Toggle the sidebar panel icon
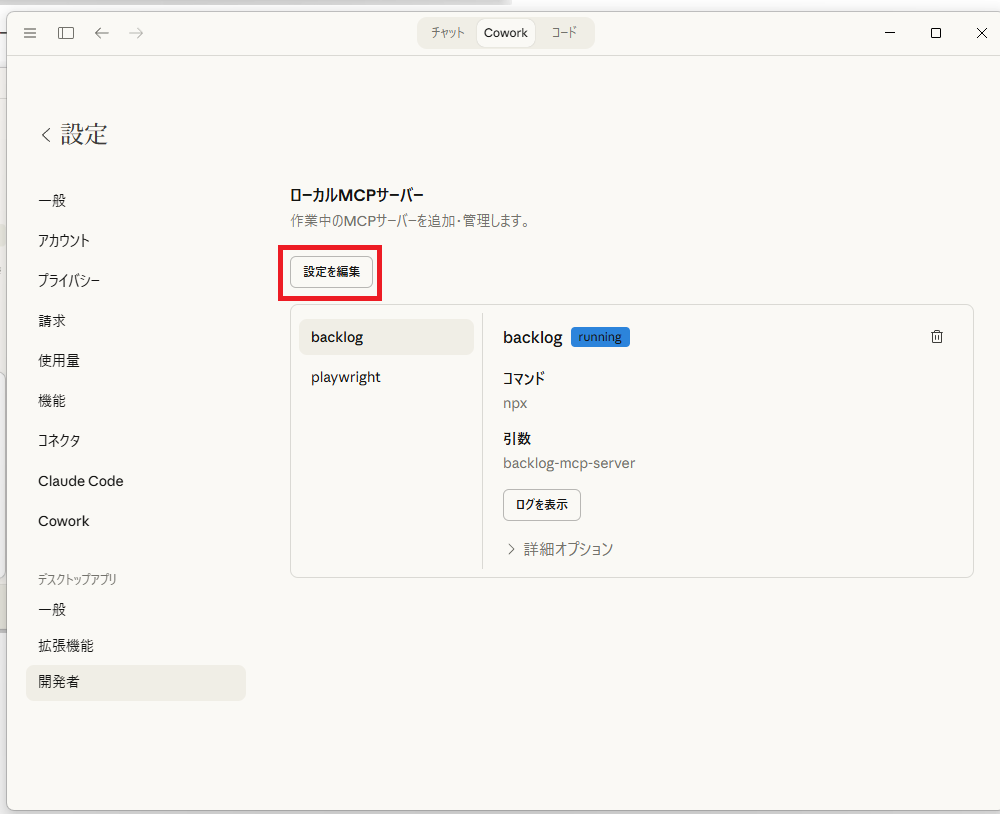The width and height of the screenshot is (1000, 814). 65,32
